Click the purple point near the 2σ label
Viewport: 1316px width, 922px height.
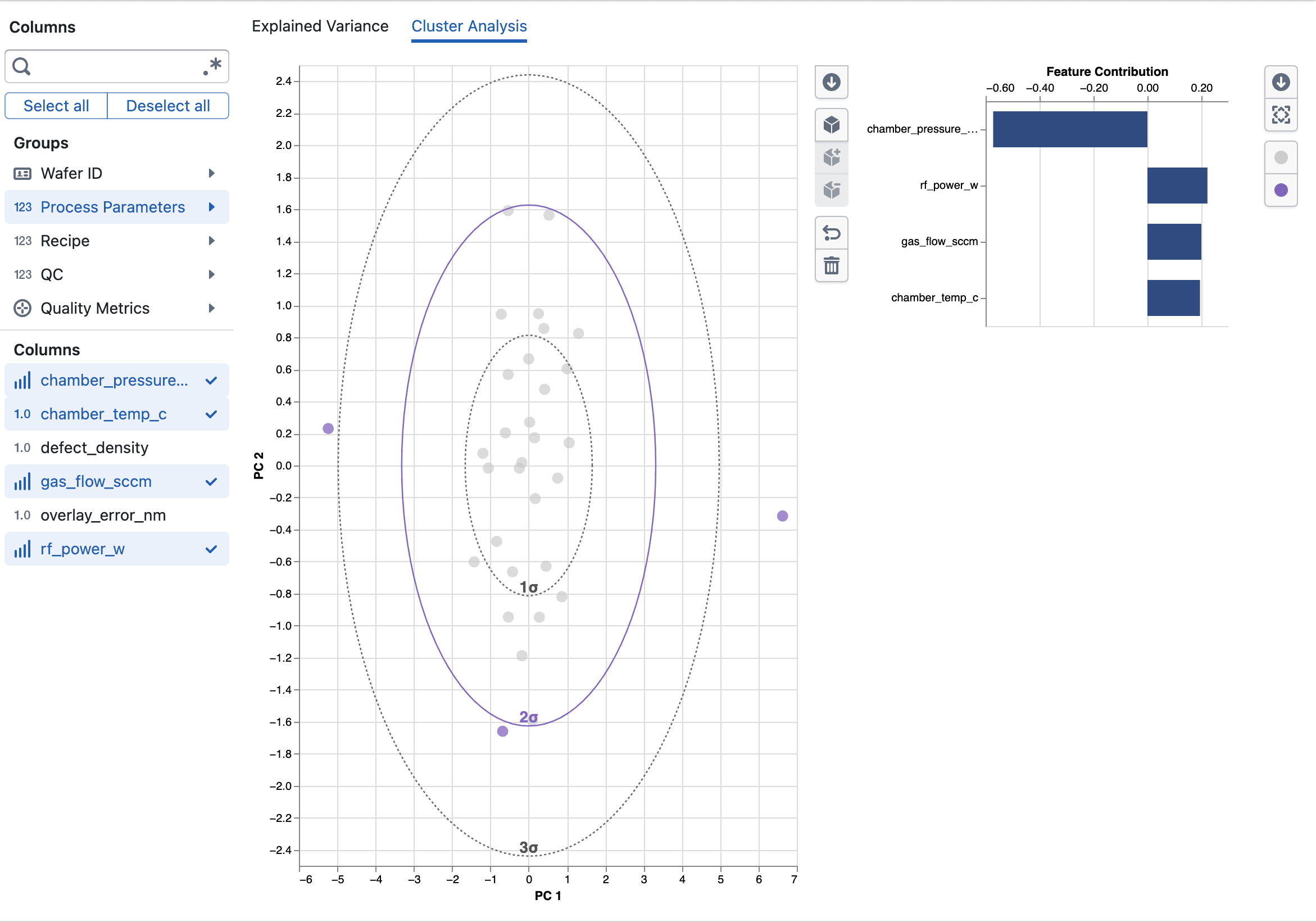coord(503,731)
